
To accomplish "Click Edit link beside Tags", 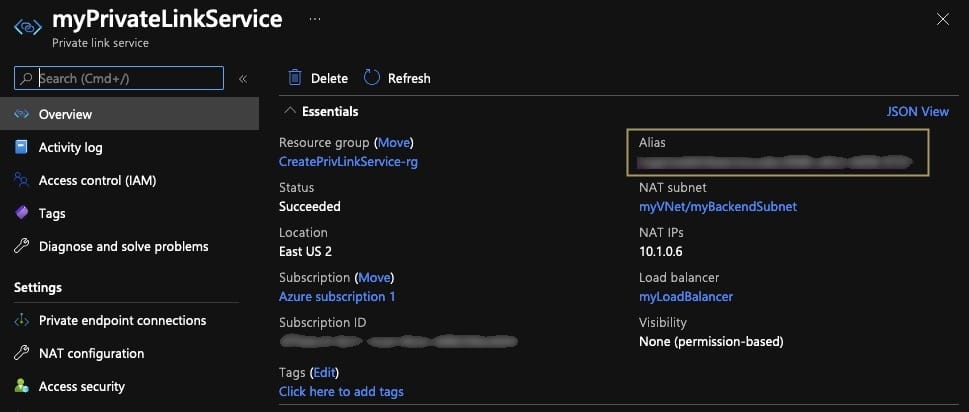I will [x=324, y=373].
